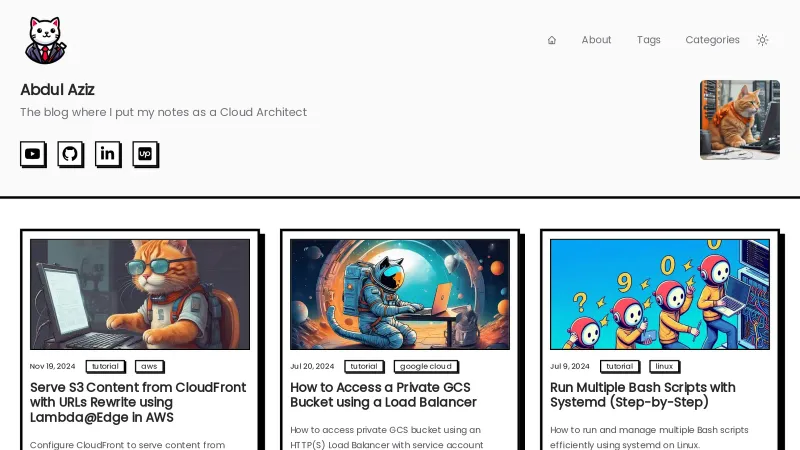Open the LinkedIn profile icon
The width and height of the screenshot is (800, 450).
click(x=108, y=154)
